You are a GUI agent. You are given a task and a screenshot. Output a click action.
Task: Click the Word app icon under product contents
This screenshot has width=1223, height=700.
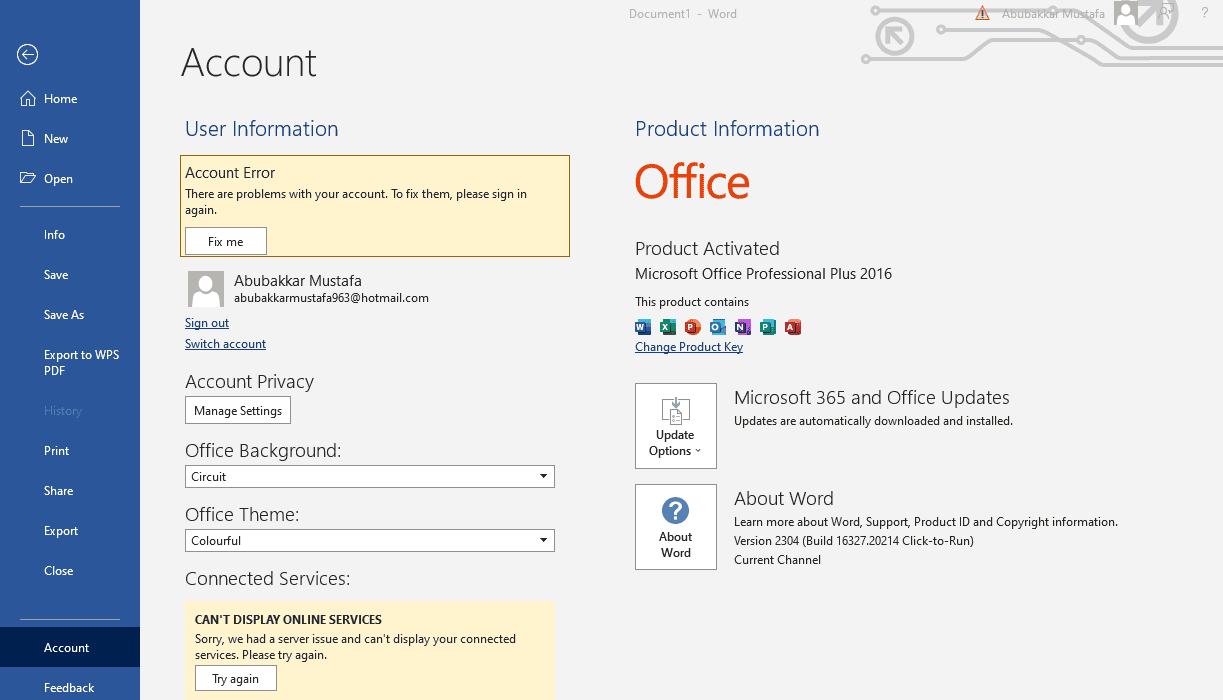click(x=643, y=327)
